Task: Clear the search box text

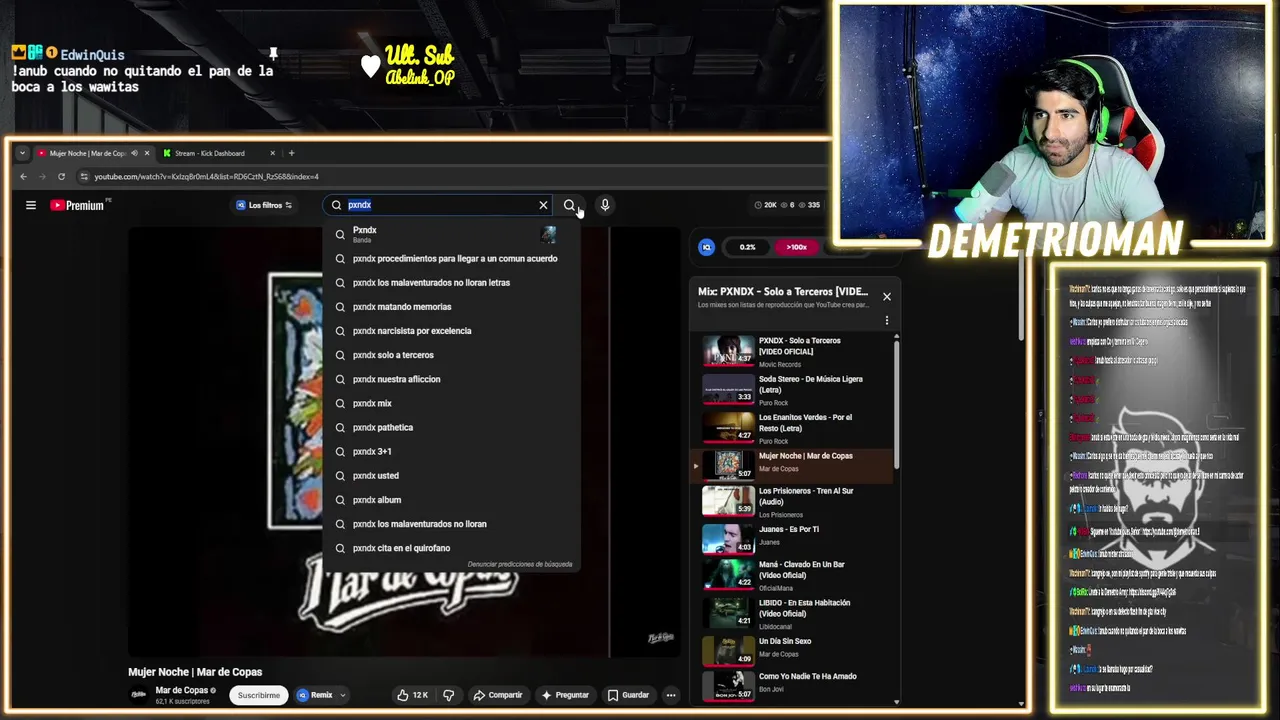Action: click(543, 205)
